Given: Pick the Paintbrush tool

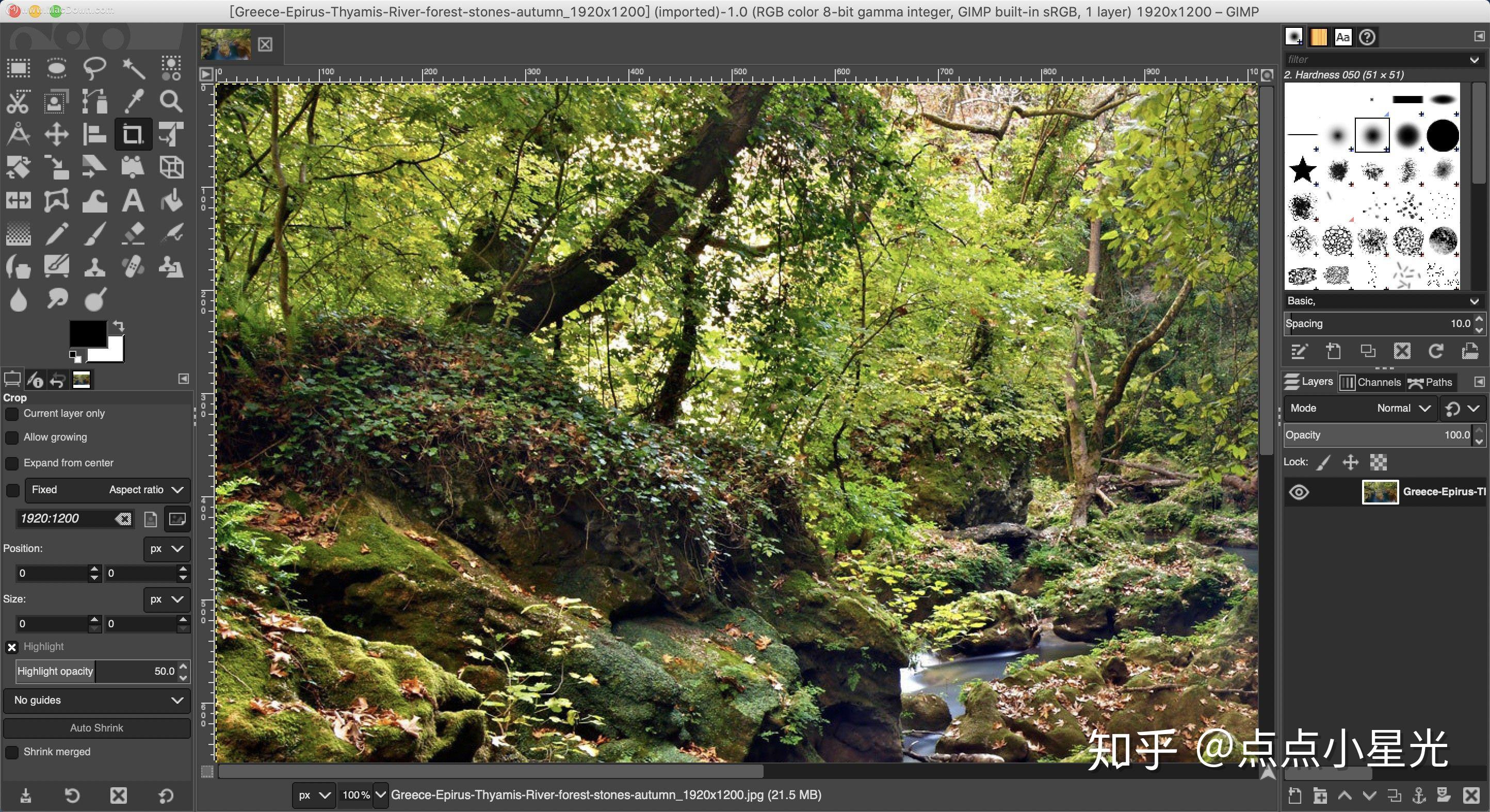Looking at the screenshot, I should (94, 234).
